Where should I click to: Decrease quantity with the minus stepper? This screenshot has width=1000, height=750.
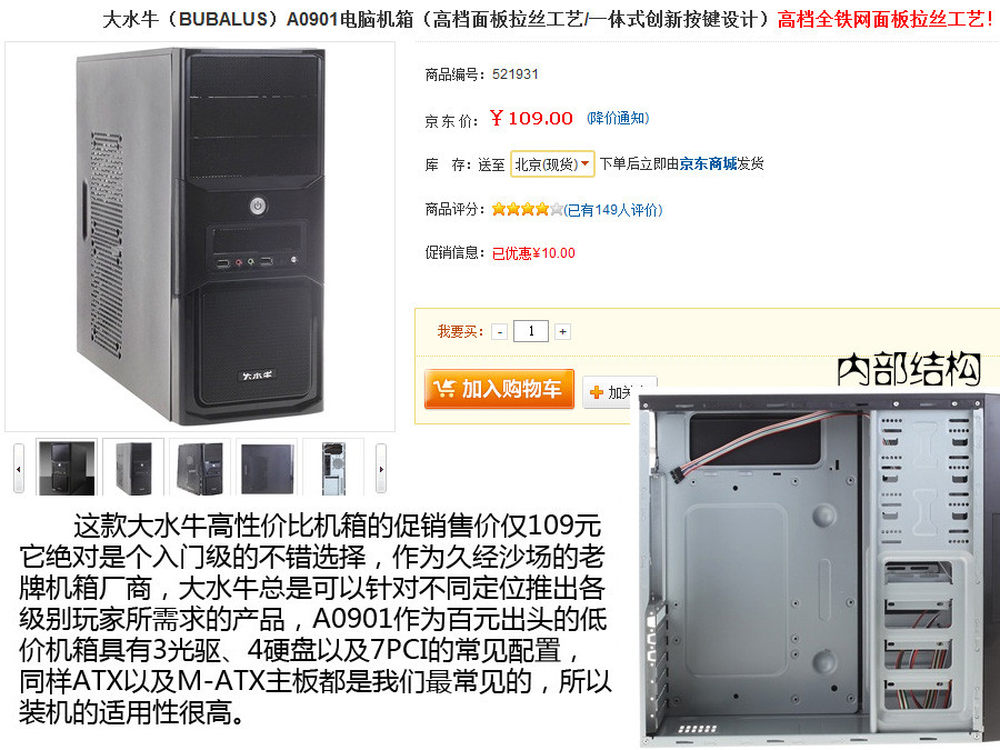point(500,332)
